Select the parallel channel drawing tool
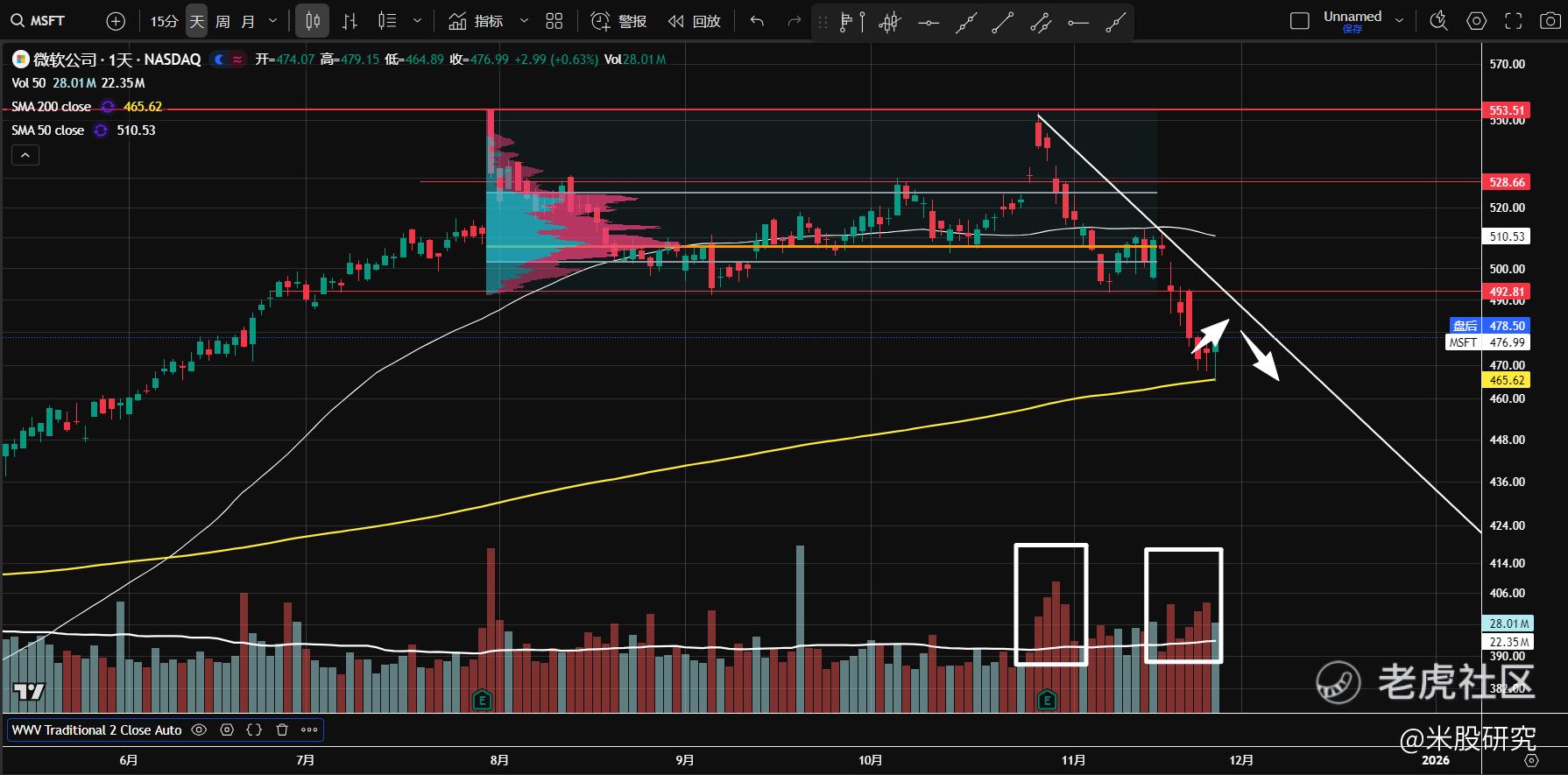1568x775 pixels. pyautogui.click(x=1041, y=22)
